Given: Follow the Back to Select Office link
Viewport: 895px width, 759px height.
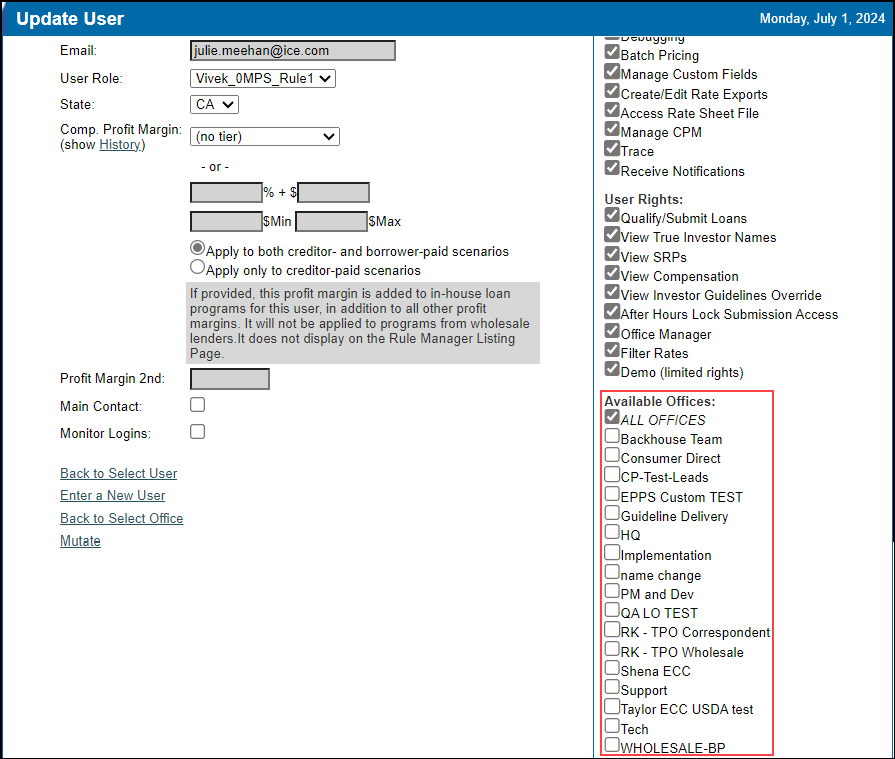Looking at the screenshot, I should 122,518.
